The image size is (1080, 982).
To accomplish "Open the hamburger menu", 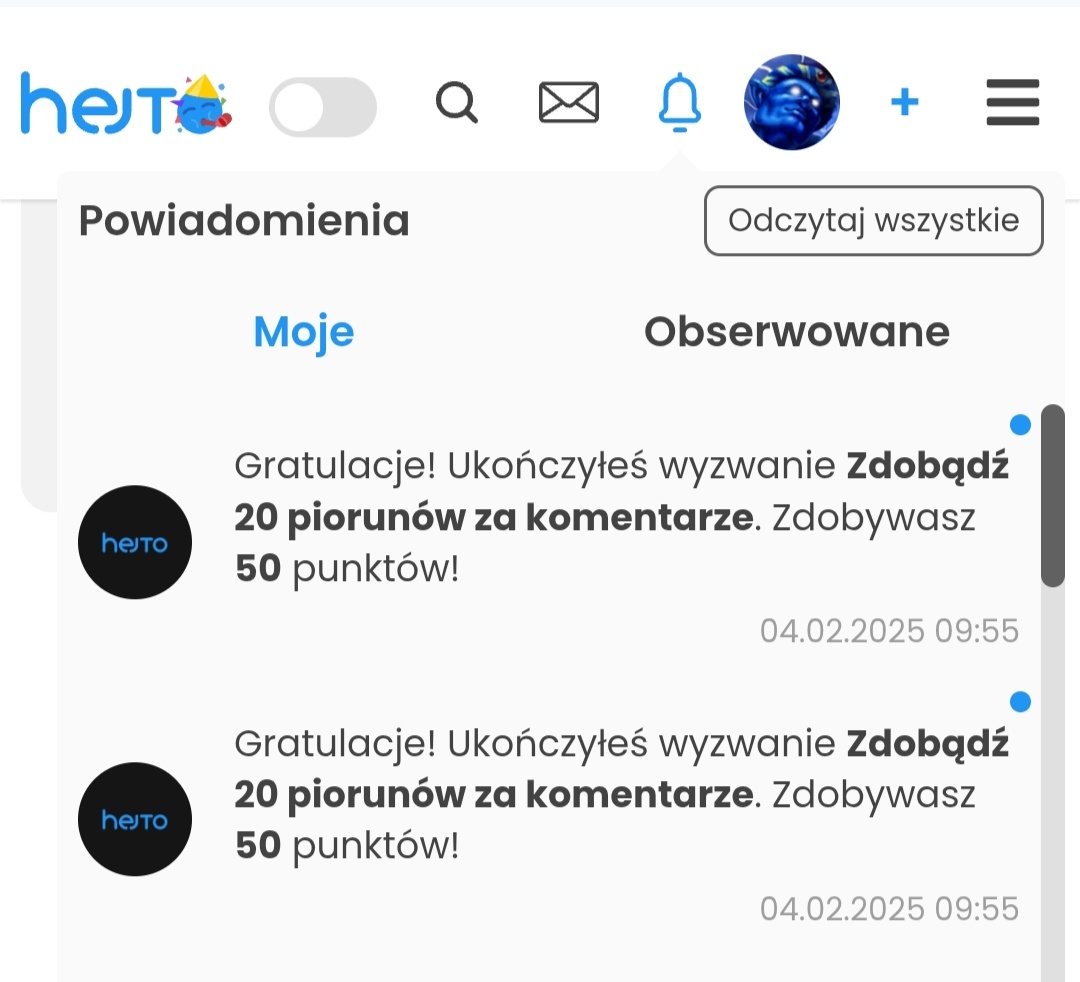I will (x=1013, y=103).
